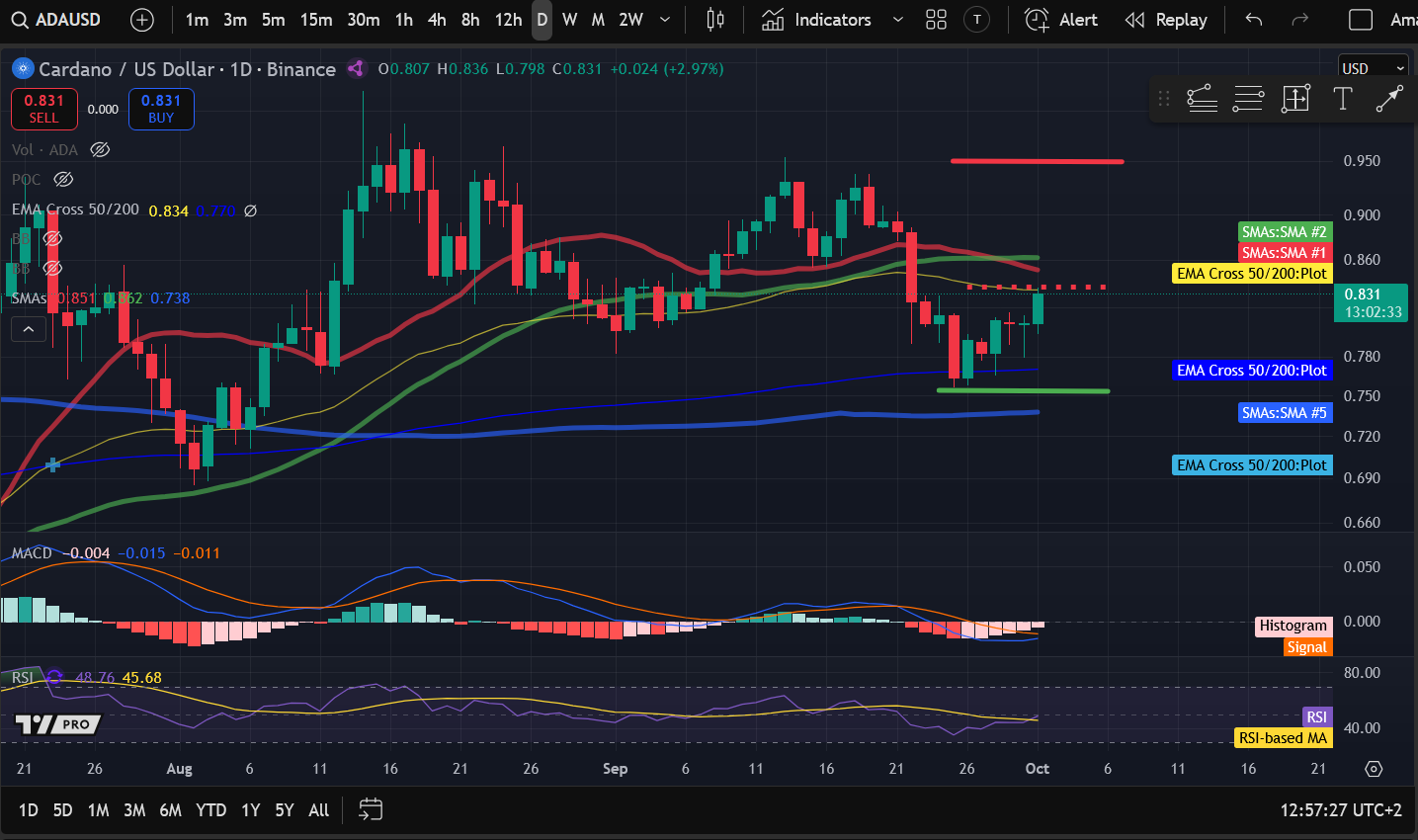
Task: Toggle visibility of the POC indicator
Action: (63, 180)
